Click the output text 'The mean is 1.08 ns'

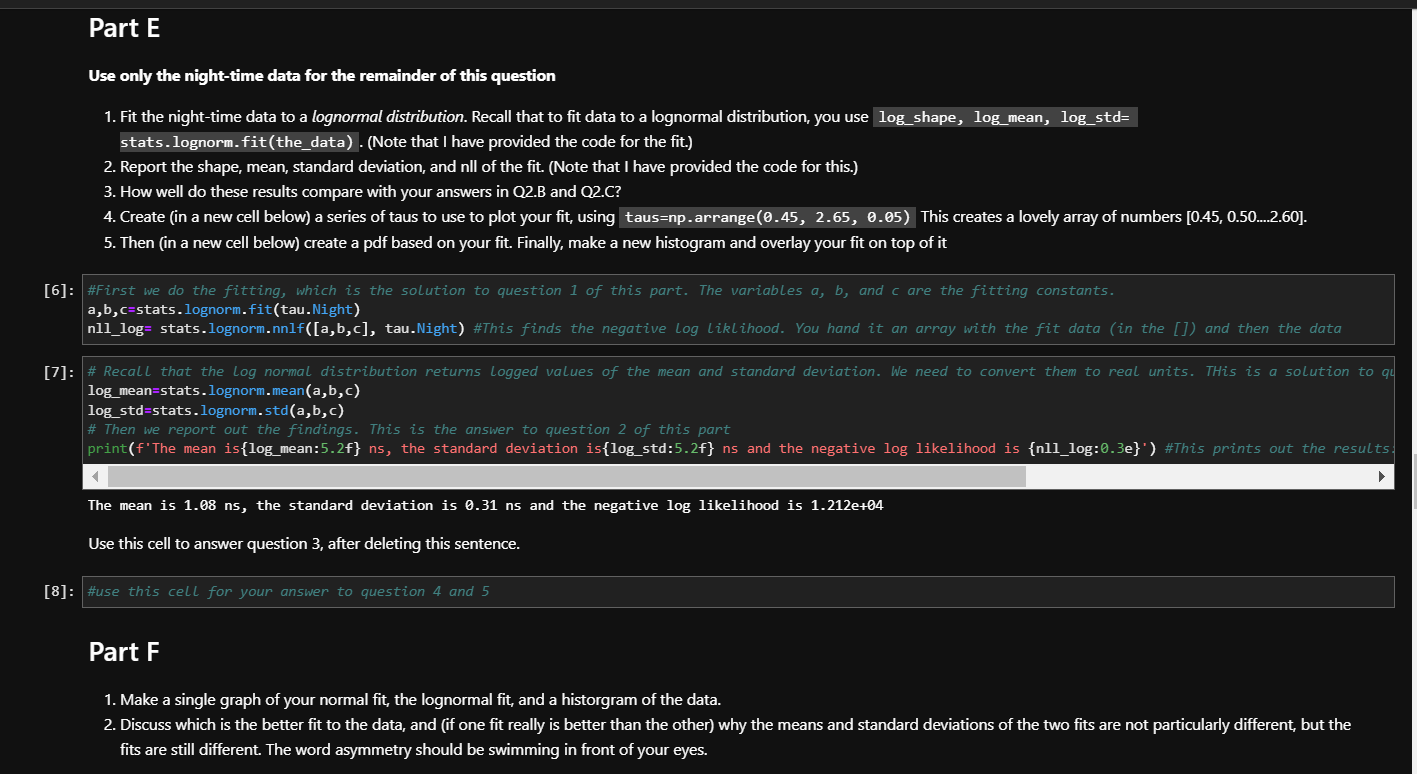pyautogui.click(x=486, y=505)
